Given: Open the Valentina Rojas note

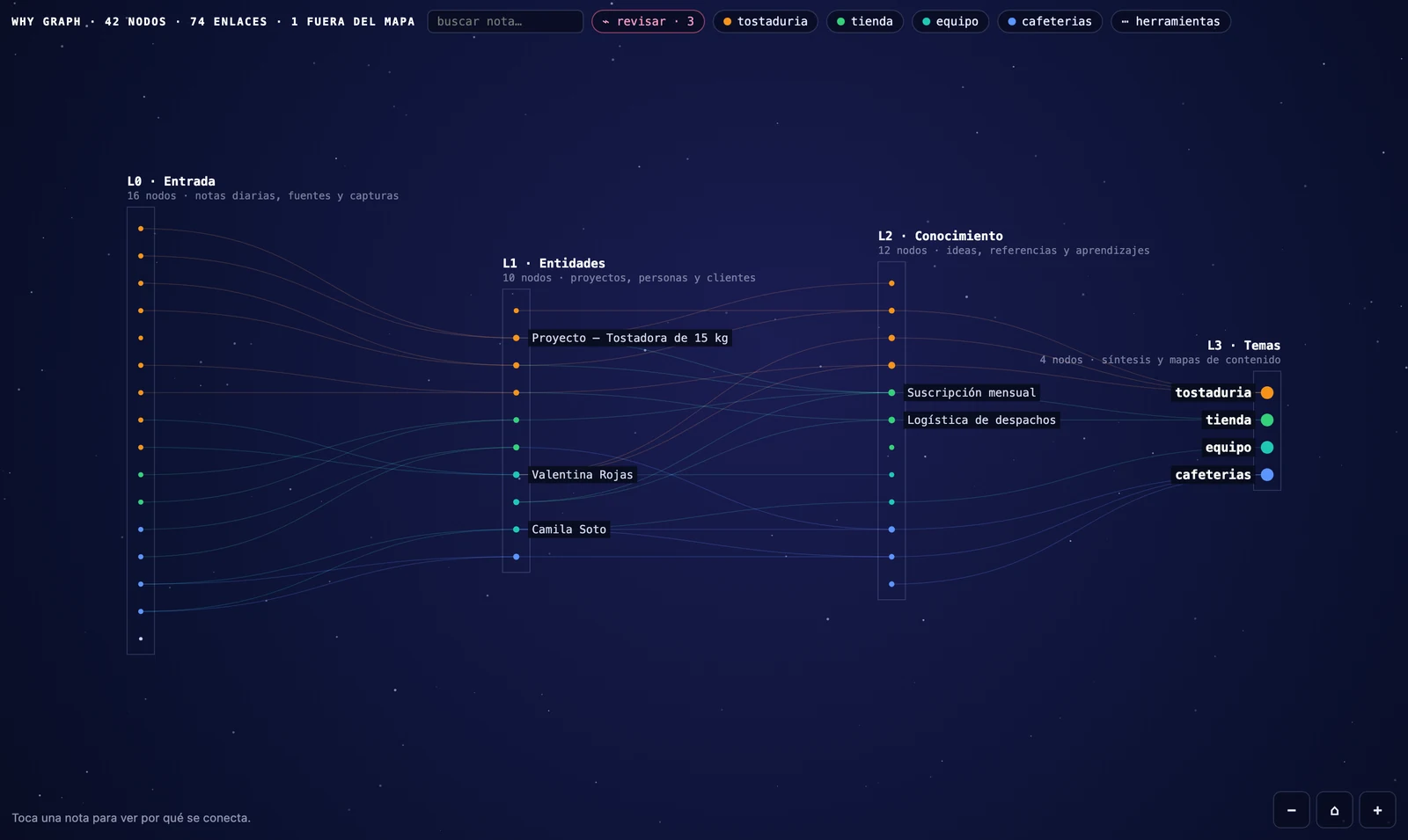Looking at the screenshot, I should pos(582,474).
